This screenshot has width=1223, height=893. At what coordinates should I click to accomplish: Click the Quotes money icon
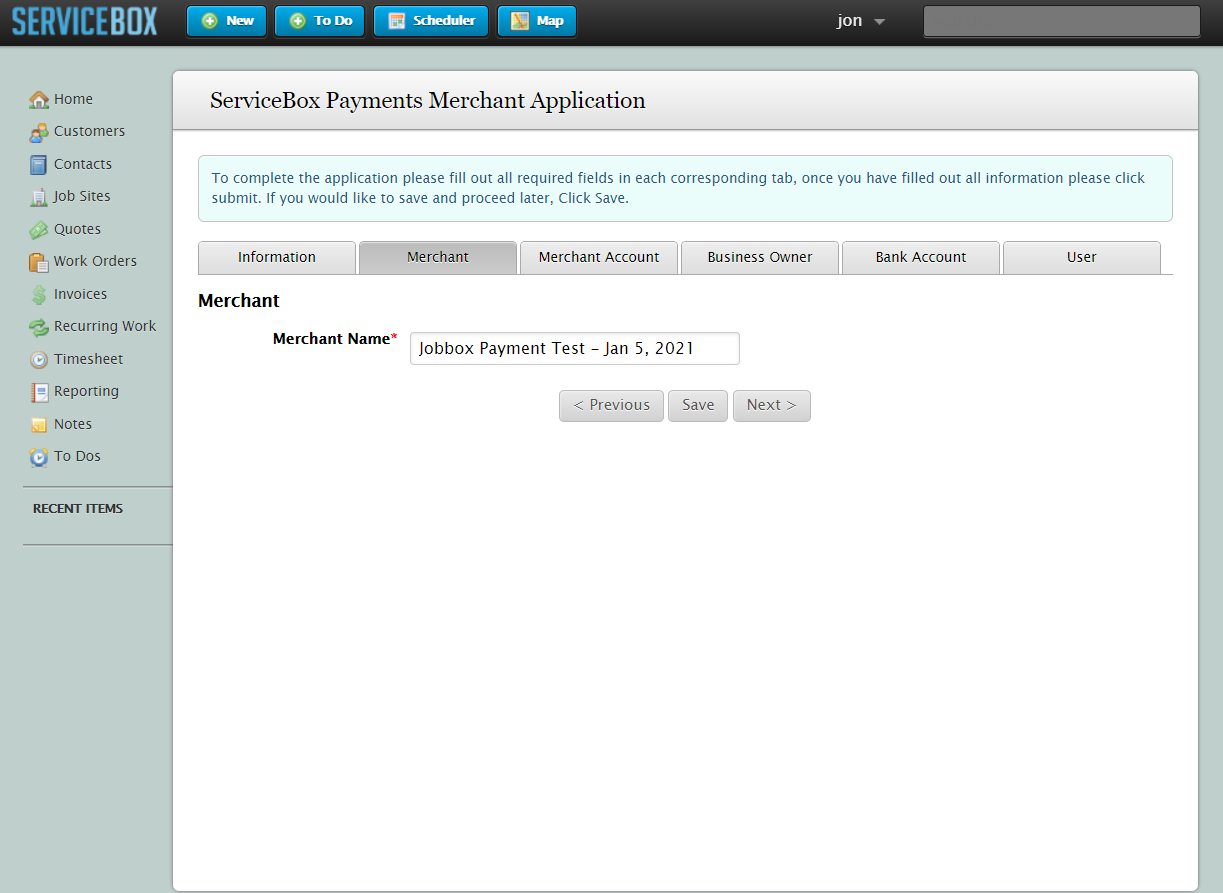(x=39, y=230)
